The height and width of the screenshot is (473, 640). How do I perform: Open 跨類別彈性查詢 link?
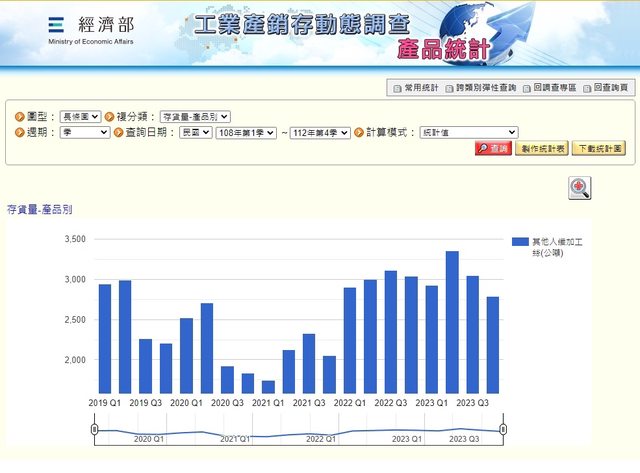[481, 89]
